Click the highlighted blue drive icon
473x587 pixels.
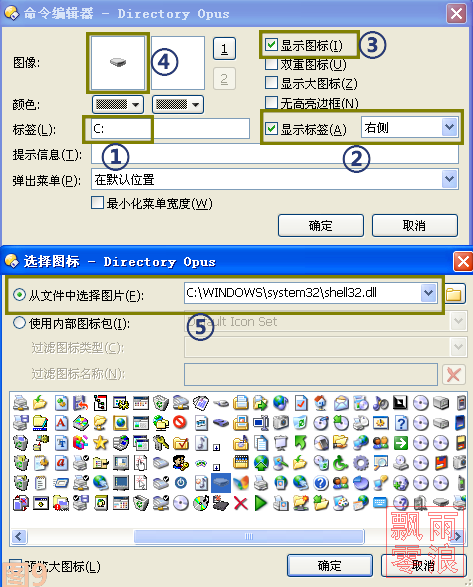(221, 483)
